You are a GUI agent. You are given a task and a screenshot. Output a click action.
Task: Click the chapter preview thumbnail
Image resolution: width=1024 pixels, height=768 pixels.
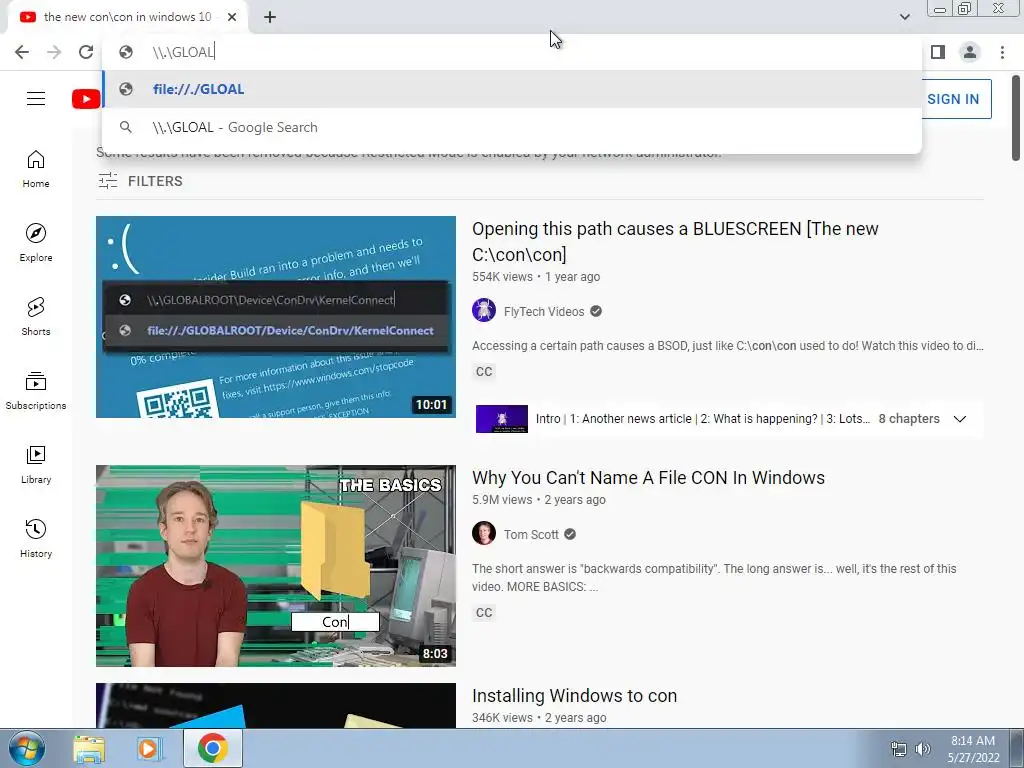[x=502, y=419]
